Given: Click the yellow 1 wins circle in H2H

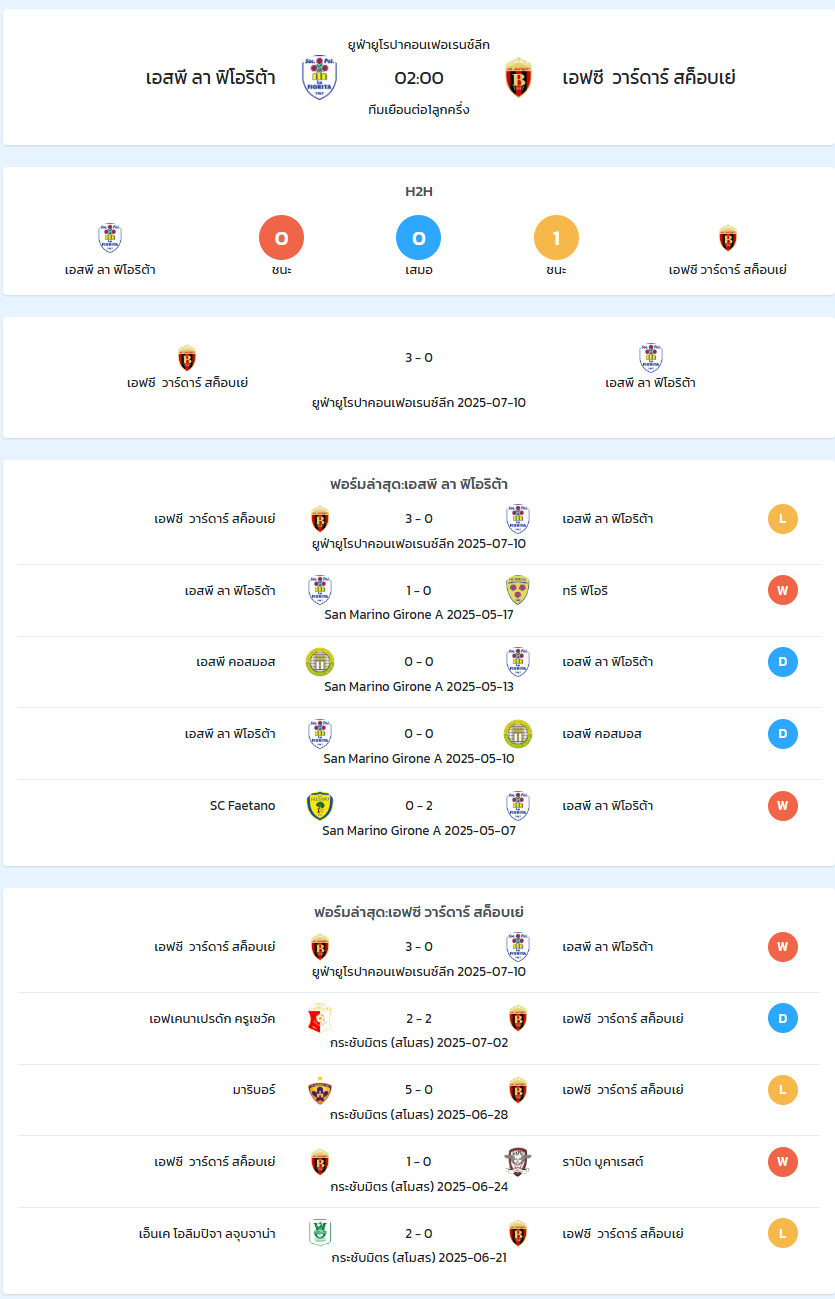Looking at the screenshot, I should tap(556, 238).
